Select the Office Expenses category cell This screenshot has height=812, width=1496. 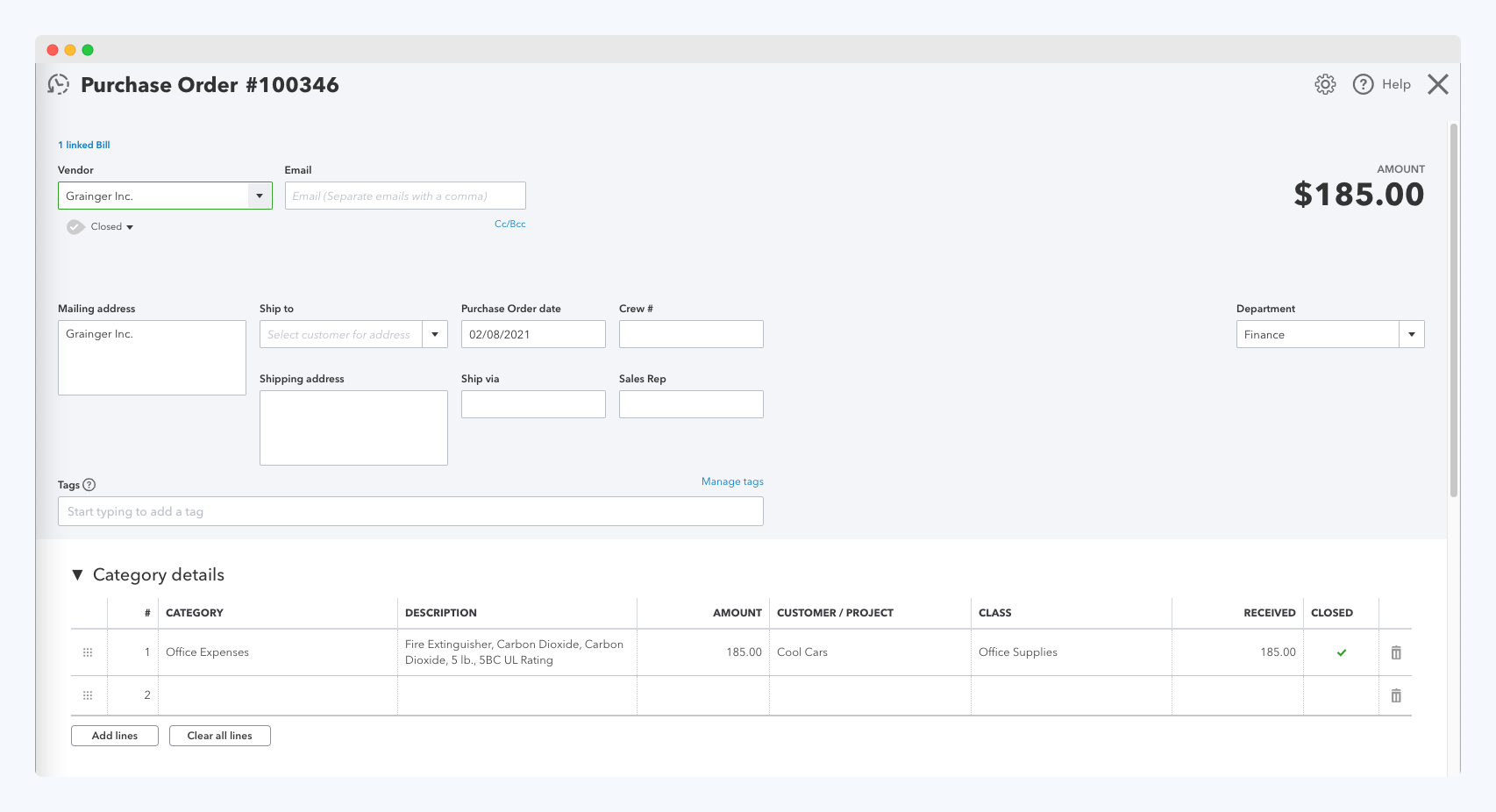278,652
